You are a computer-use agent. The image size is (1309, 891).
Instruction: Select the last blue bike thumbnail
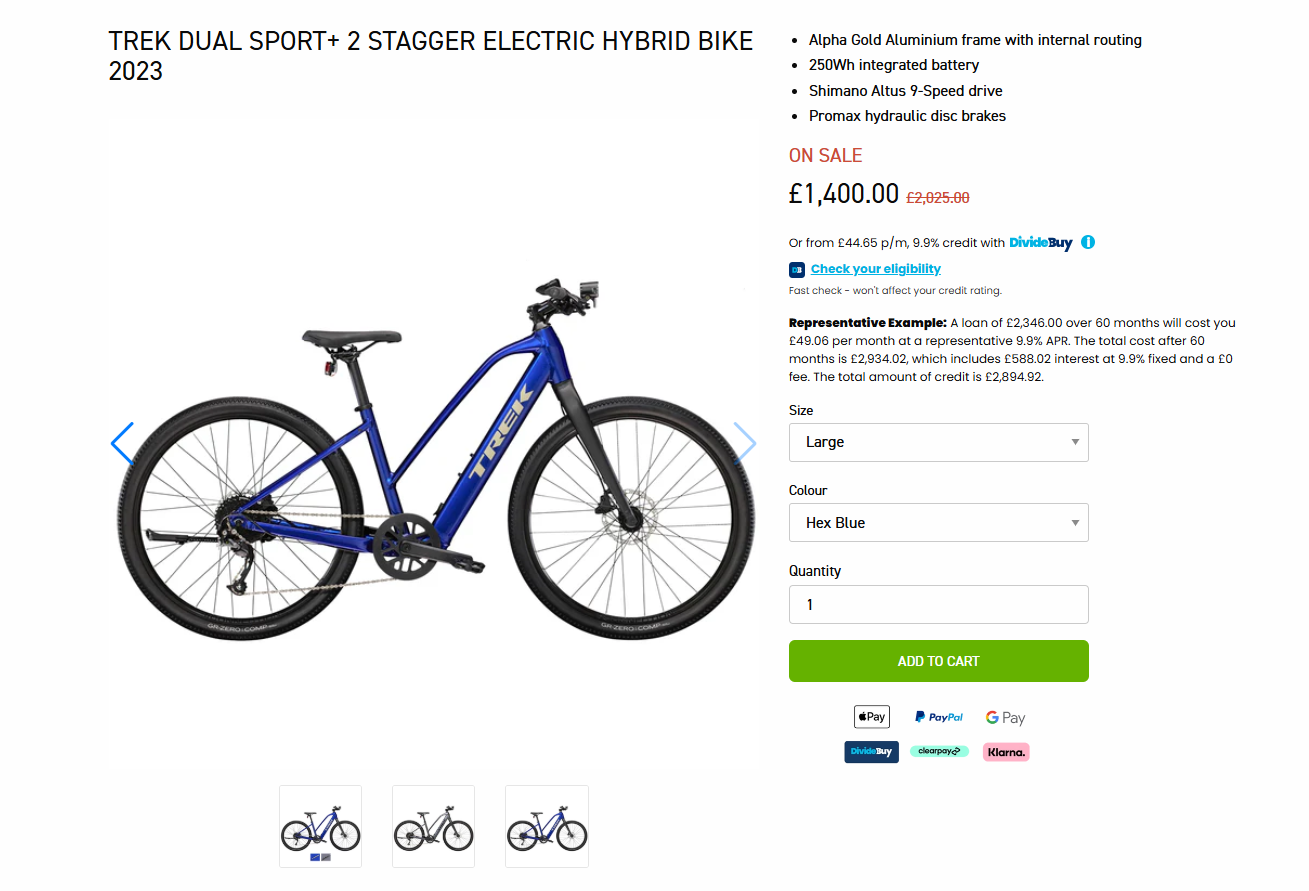click(x=546, y=826)
